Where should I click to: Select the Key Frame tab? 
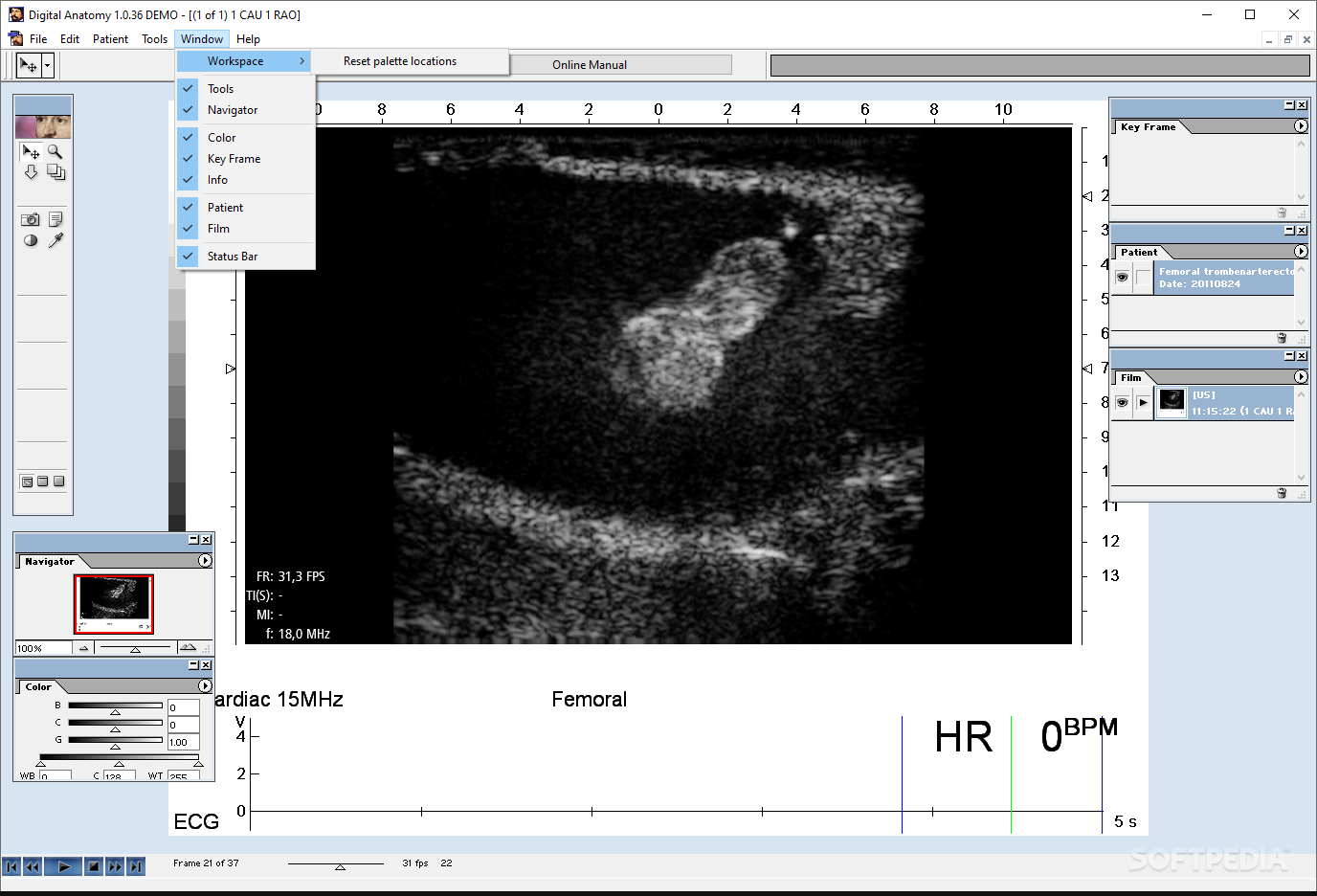click(x=1148, y=126)
